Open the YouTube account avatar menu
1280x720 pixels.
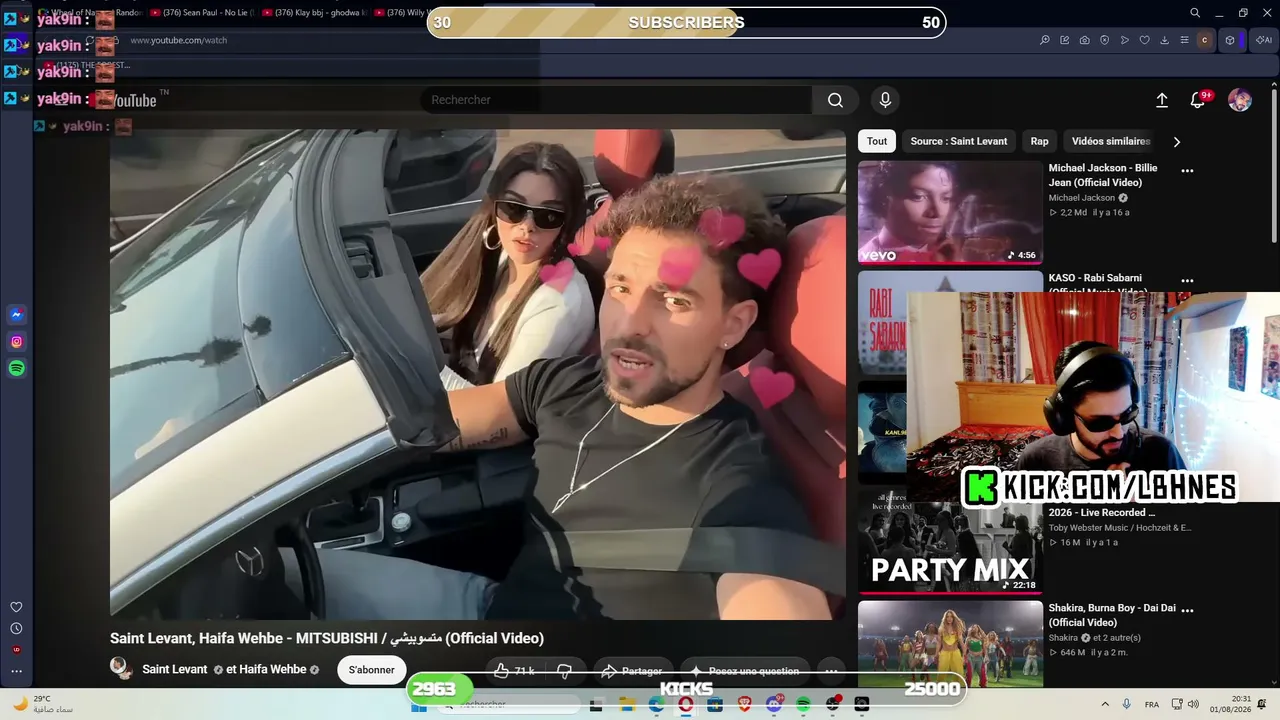(1240, 100)
